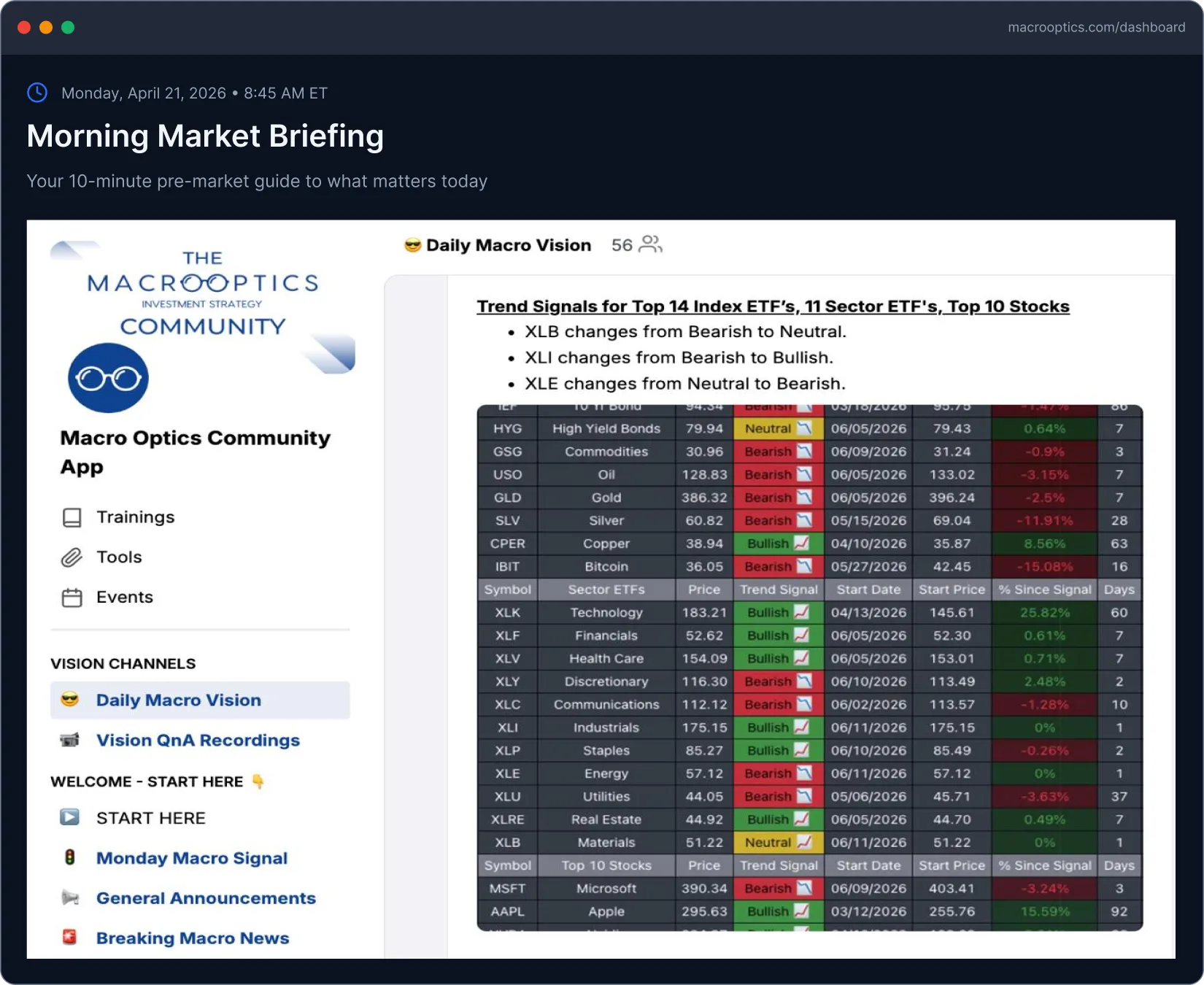Viewport: 1204px width, 985px height.
Task: Click the Vision QnA Recordings camera icon
Action: 69,740
